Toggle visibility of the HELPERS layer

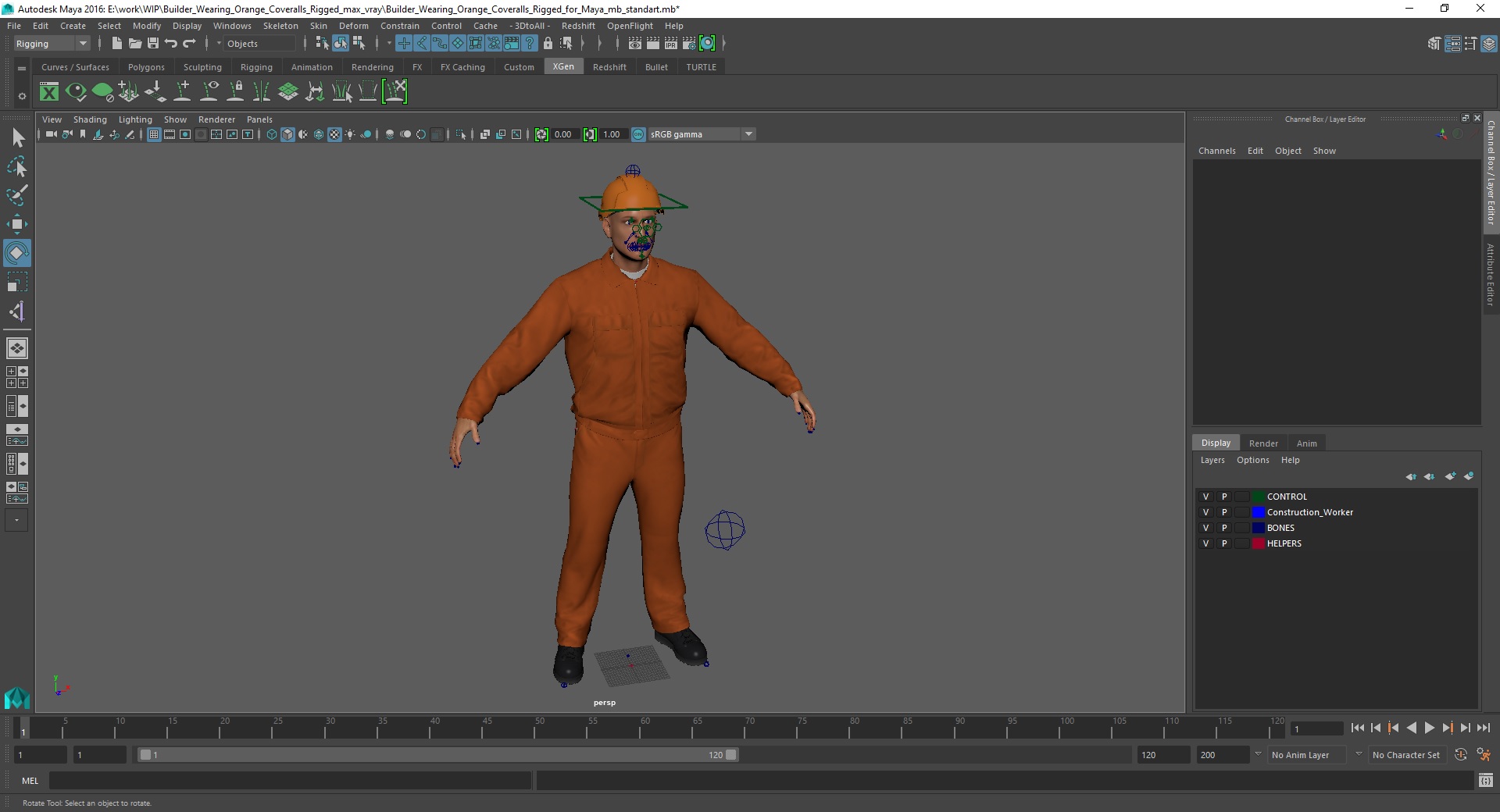[1205, 543]
